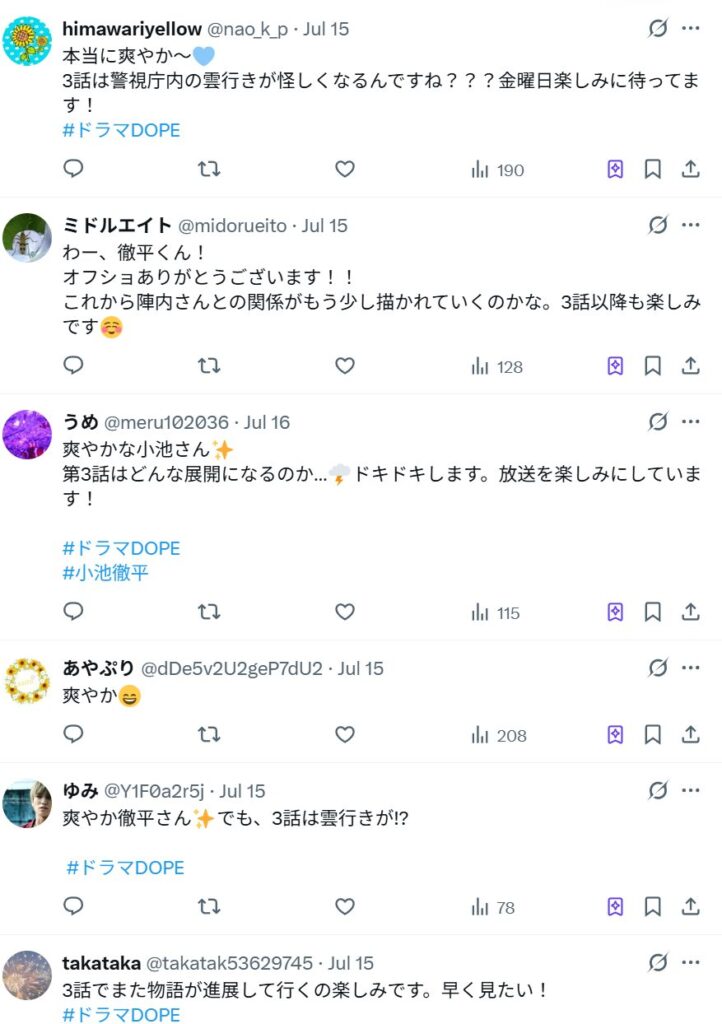Like the うめ tweet
The height and width of the screenshot is (1024, 722).
tap(345, 612)
